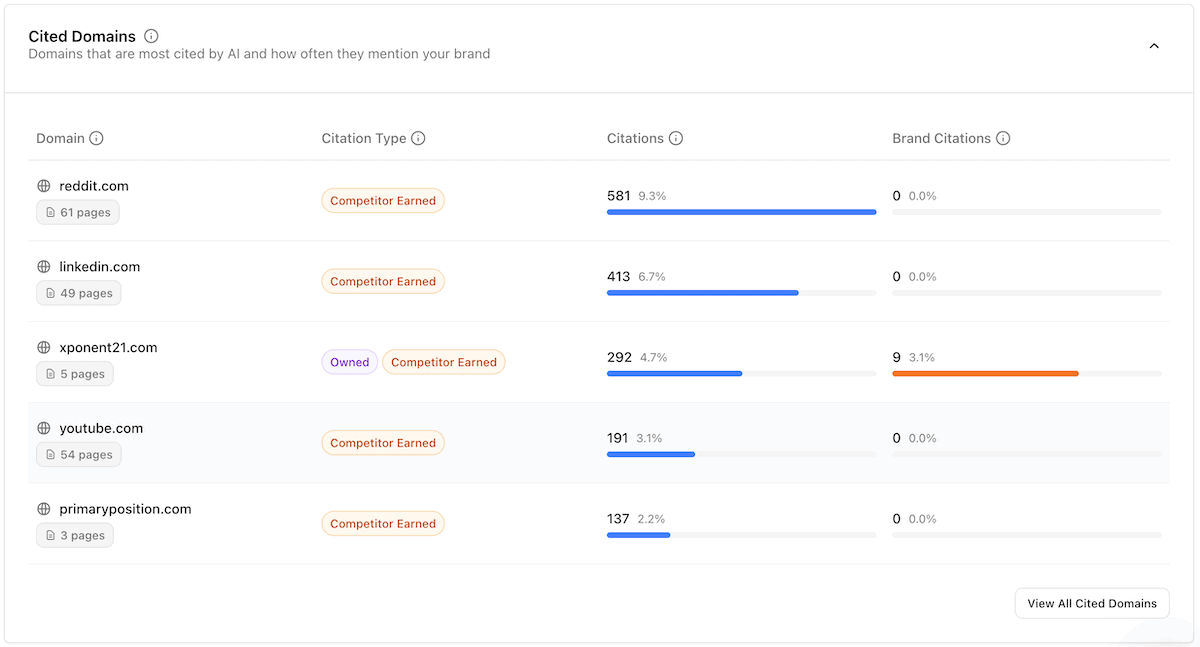Viewport: 1200px width, 647px height.
Task: Open the linkedin.com domain link
Action: point(99,267)
